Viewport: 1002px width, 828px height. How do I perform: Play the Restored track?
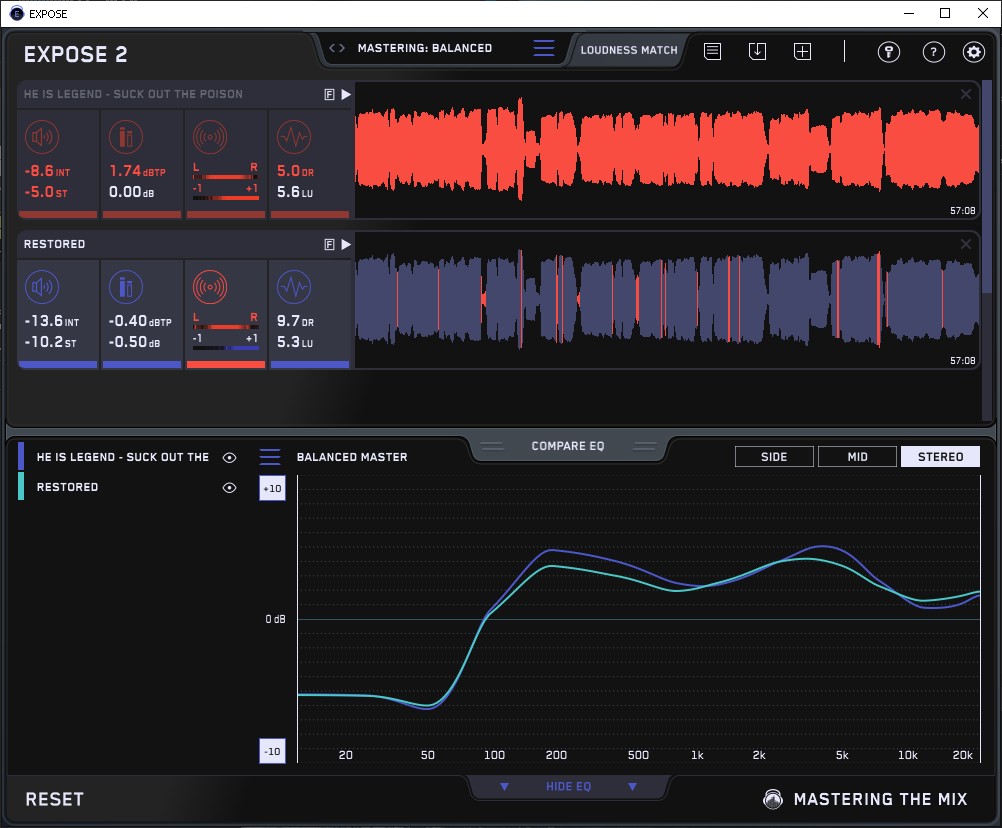click(346, 244)
